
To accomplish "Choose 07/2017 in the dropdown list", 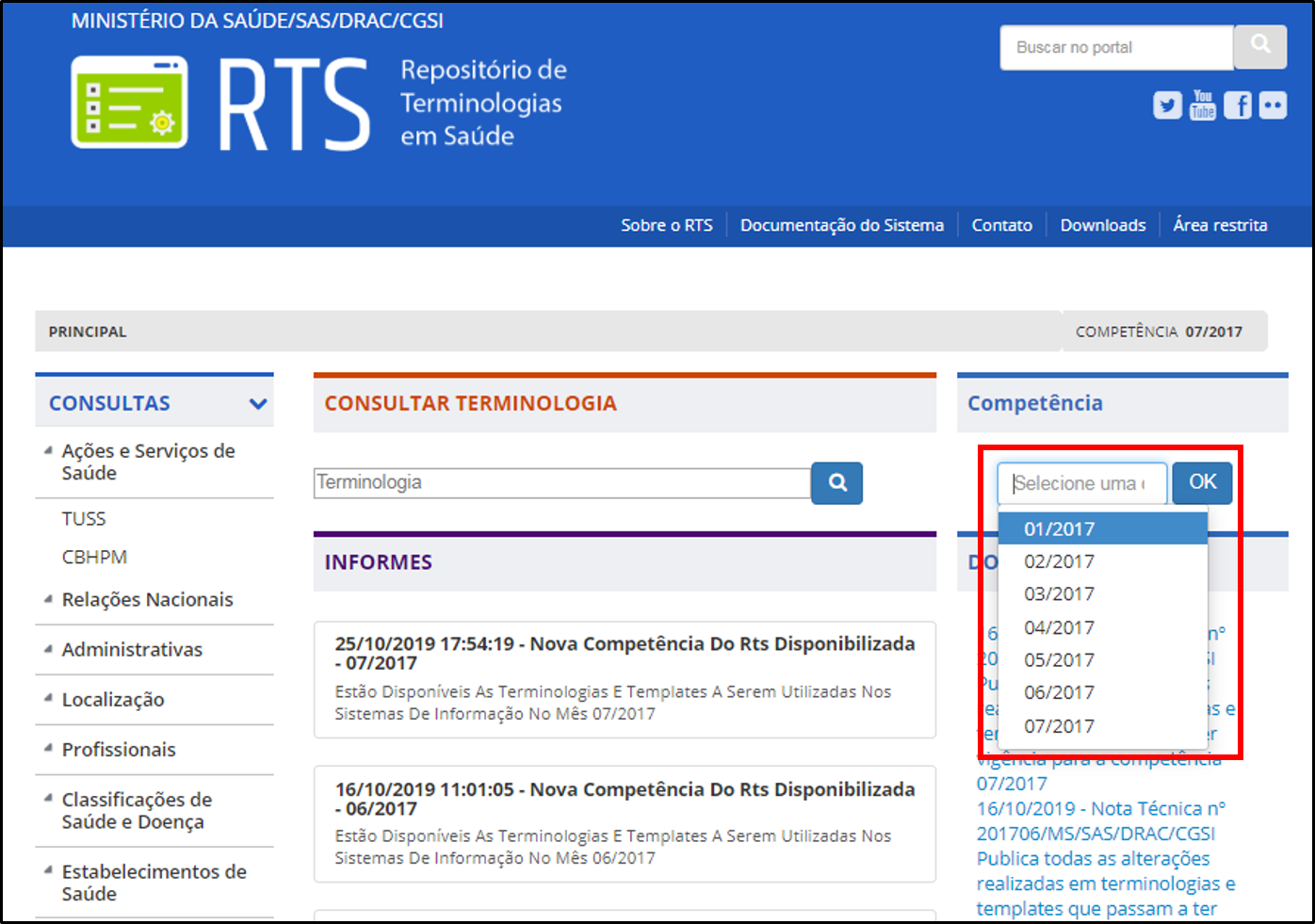I will [x=1059, y=726].
